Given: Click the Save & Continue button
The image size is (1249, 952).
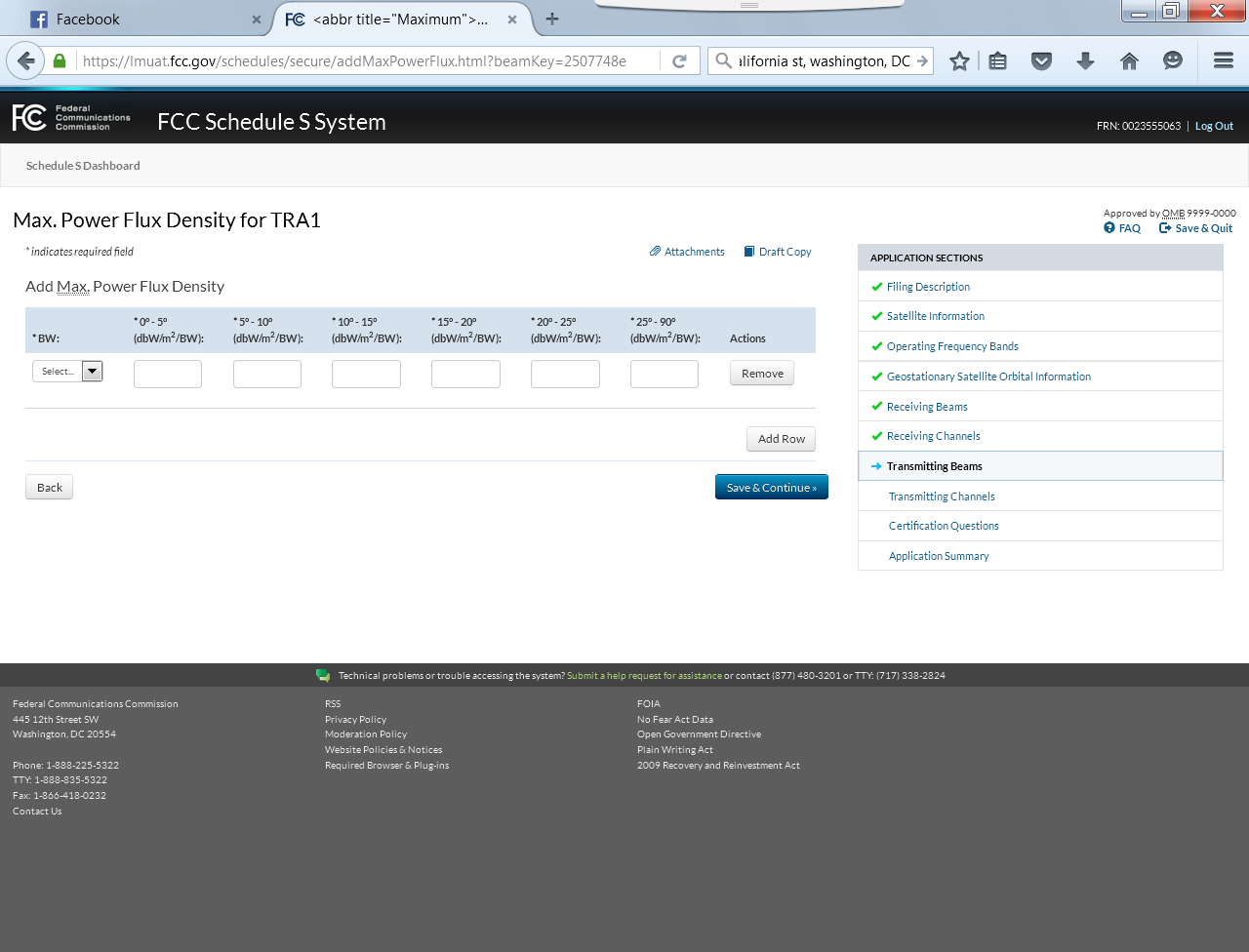Looking at the screenshot, I should (771, 488).
